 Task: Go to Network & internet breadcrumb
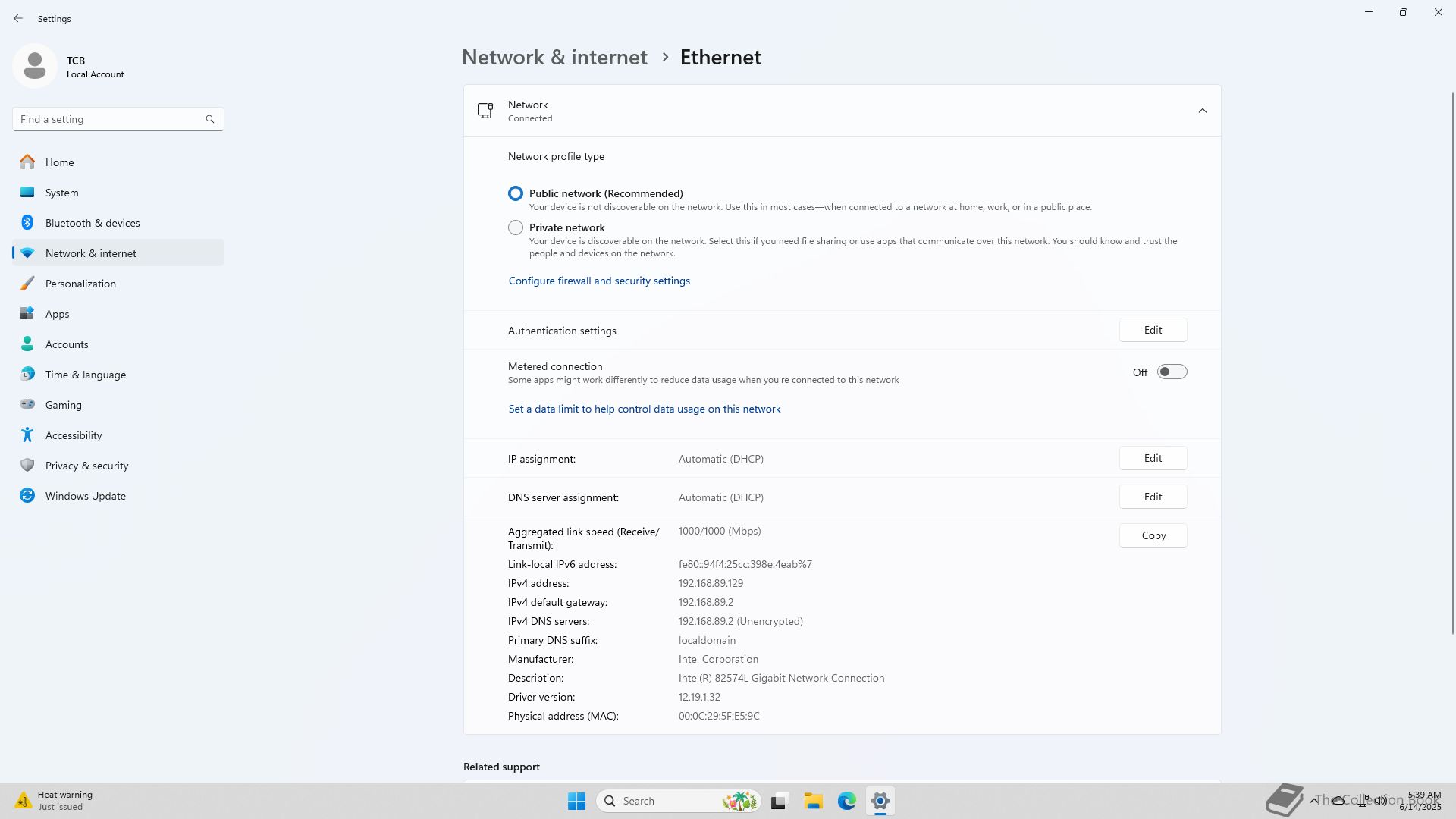[x=554, y=58]
